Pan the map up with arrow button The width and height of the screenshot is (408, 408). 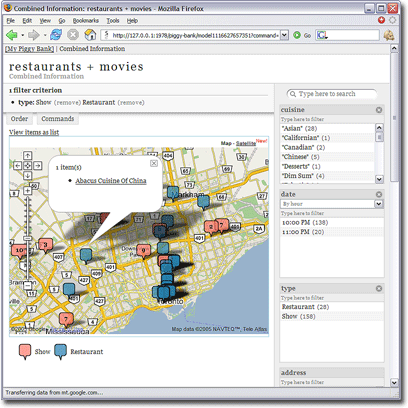tap(28, 155)
